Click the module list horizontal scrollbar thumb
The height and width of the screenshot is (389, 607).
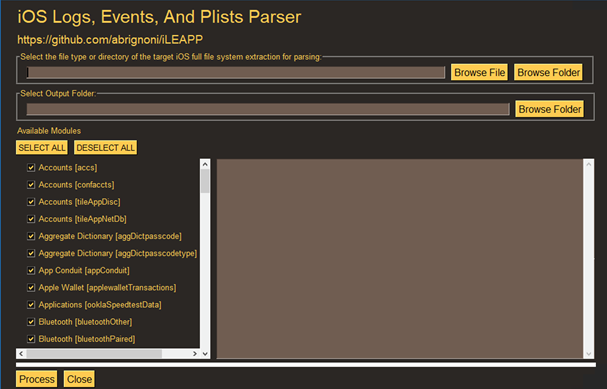(94, 353)
